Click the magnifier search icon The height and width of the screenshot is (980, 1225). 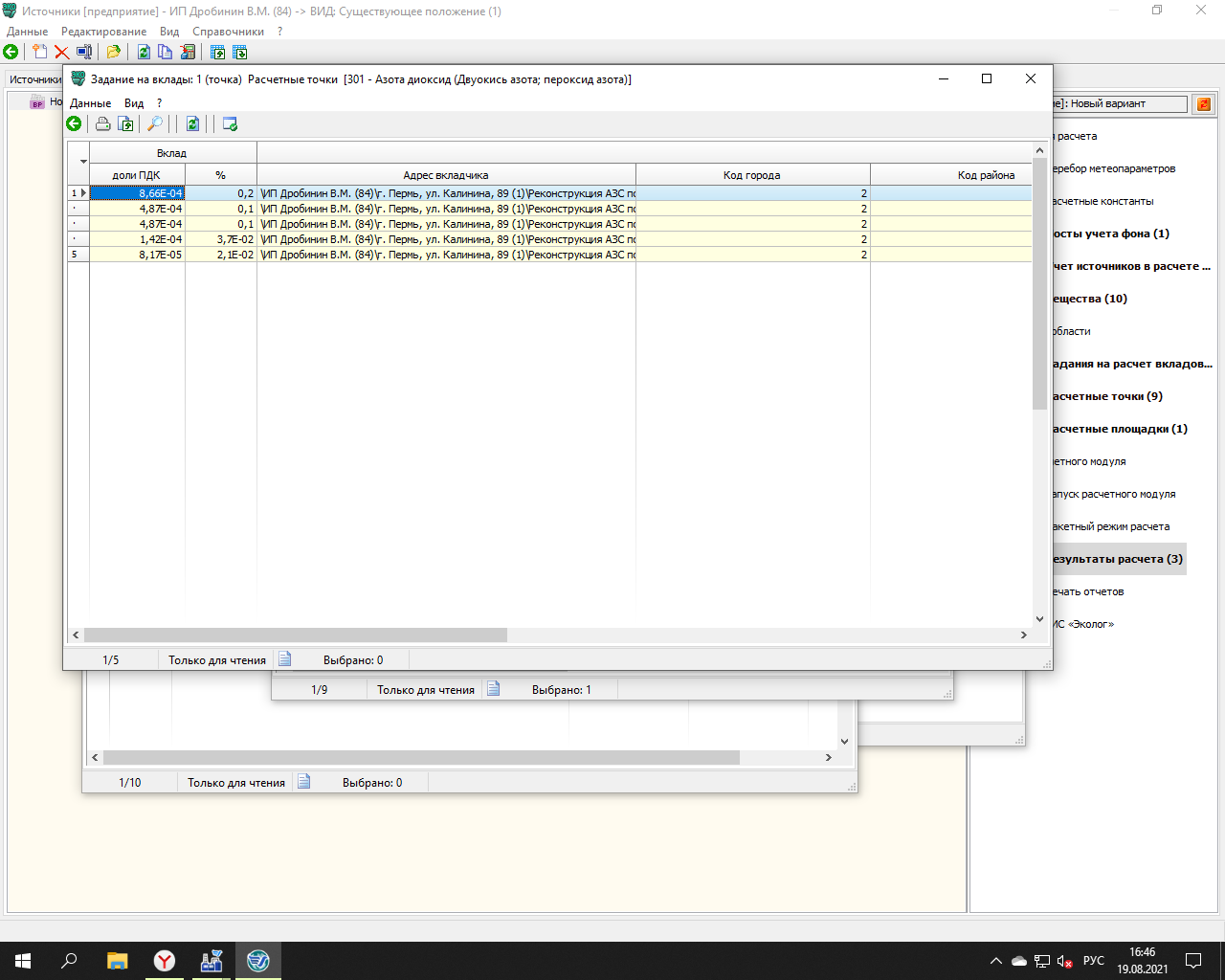click(154, 123)
